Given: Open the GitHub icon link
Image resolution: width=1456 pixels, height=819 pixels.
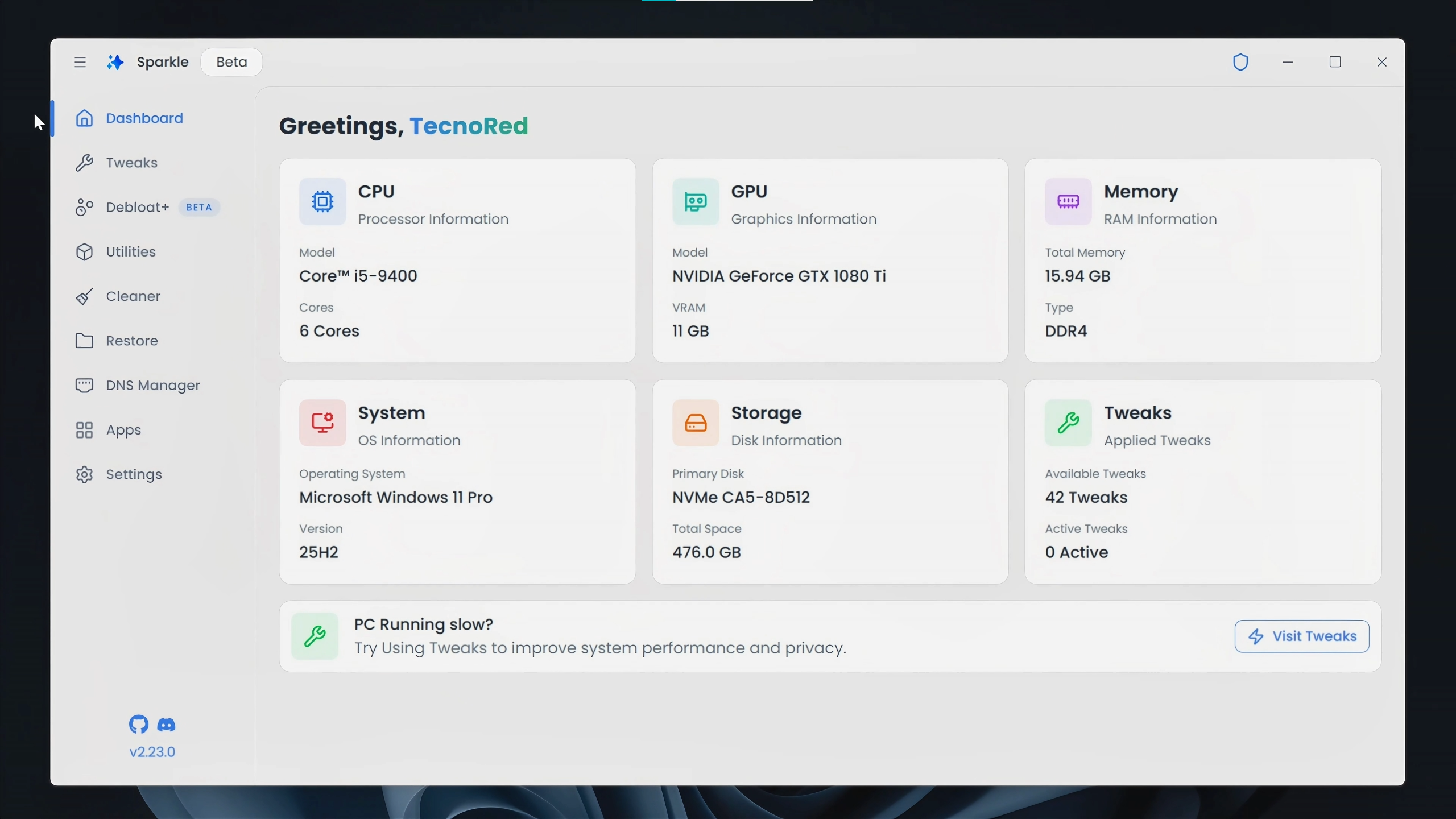Looking at the screenshot, I should click(x=138, y=724).
